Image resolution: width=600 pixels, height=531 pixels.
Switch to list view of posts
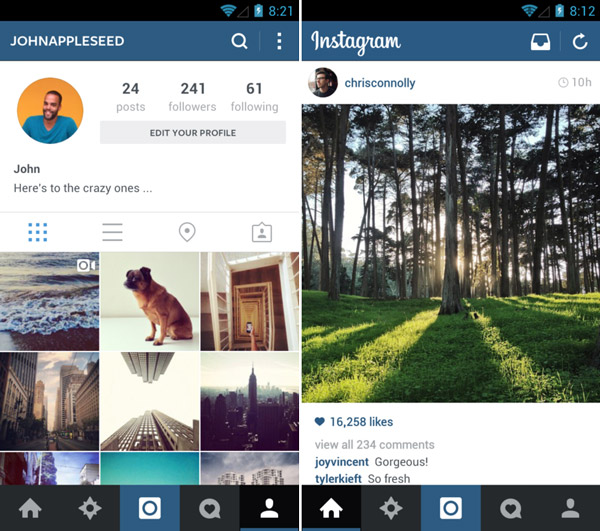(x=112, y=232)
